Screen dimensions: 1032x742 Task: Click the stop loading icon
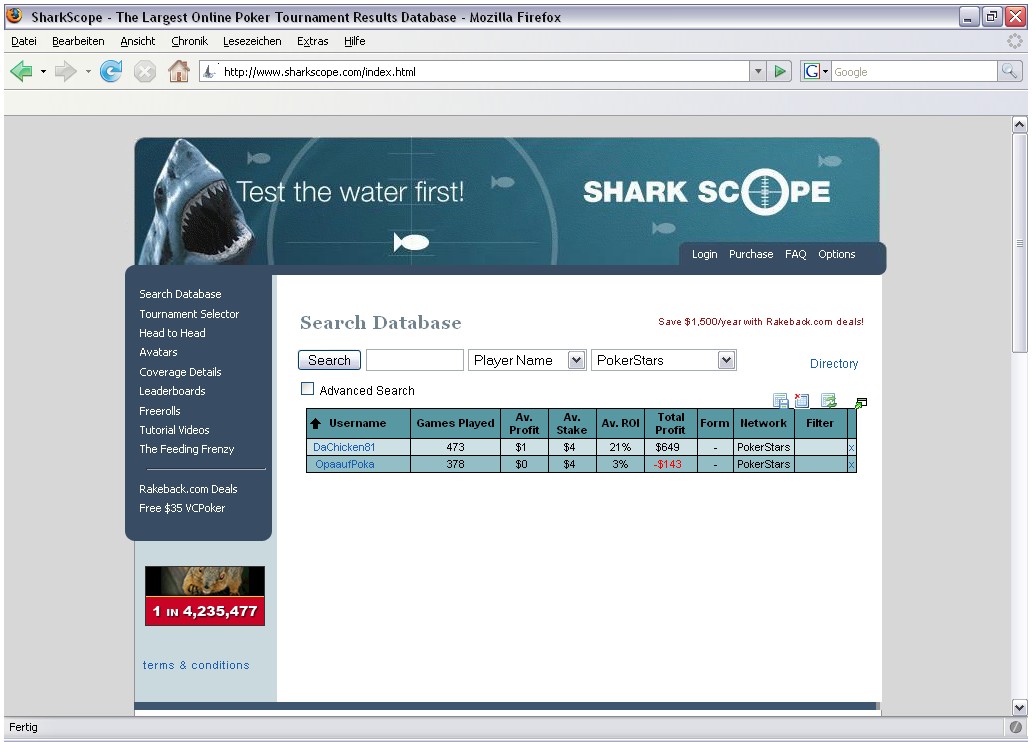[145, 71]
